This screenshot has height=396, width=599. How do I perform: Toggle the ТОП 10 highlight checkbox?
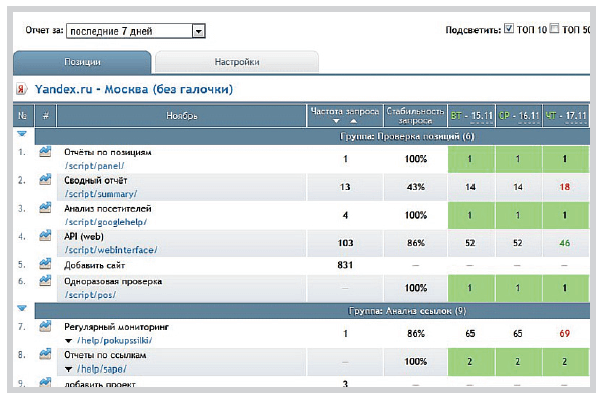click(508, 28)
